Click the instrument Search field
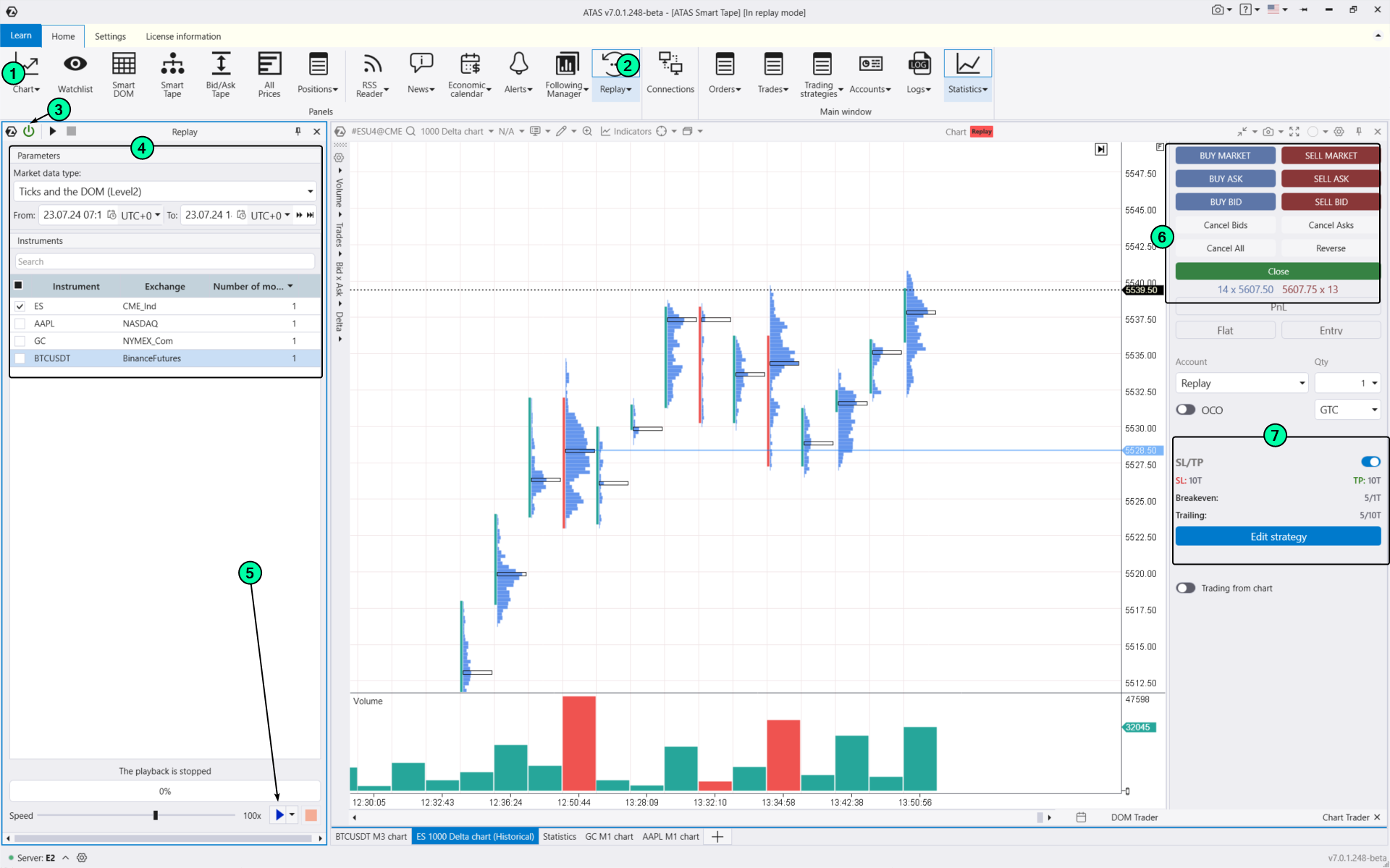Screen dimensions: 1390x868 (x=164, y=261)
